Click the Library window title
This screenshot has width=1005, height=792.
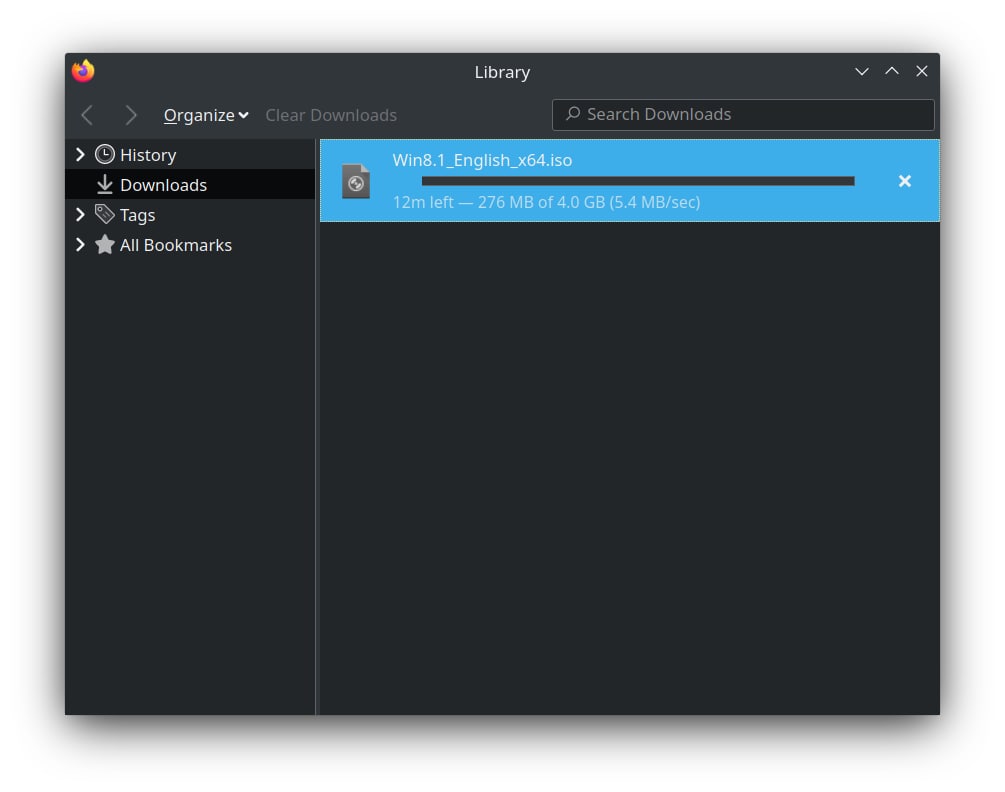click(x=502, y=72)
